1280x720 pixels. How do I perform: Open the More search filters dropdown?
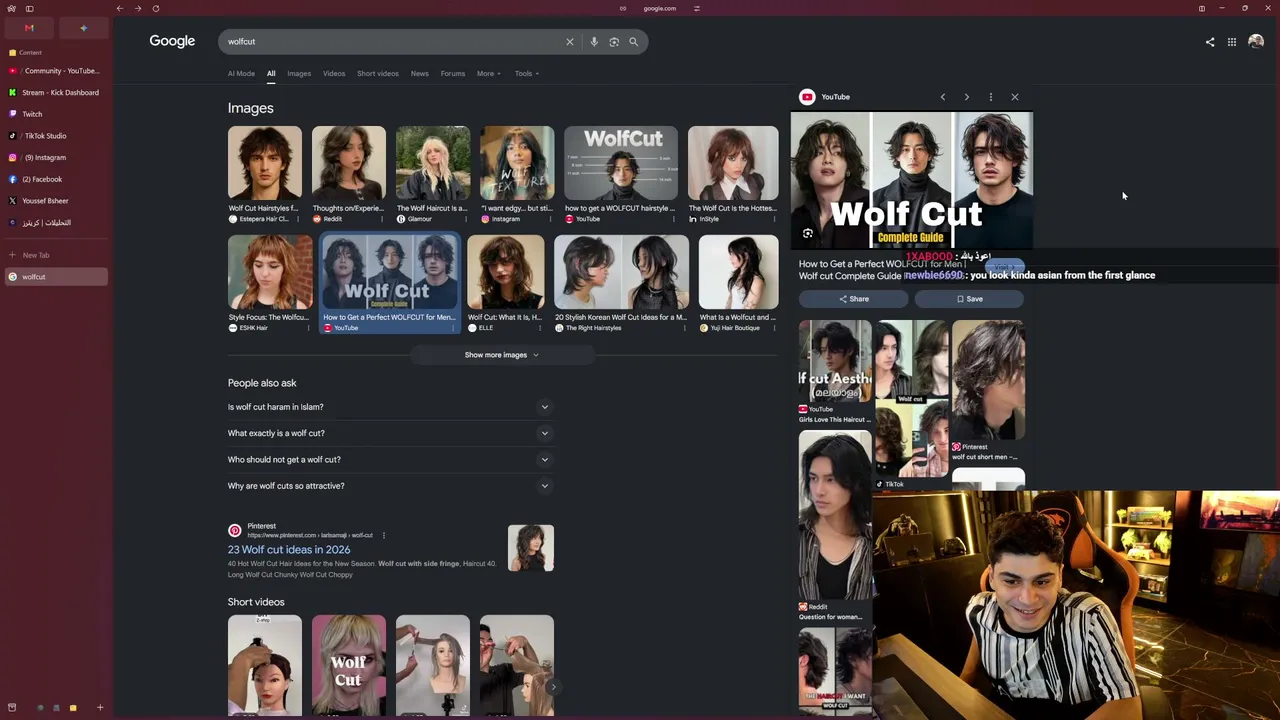coord(489,73)
